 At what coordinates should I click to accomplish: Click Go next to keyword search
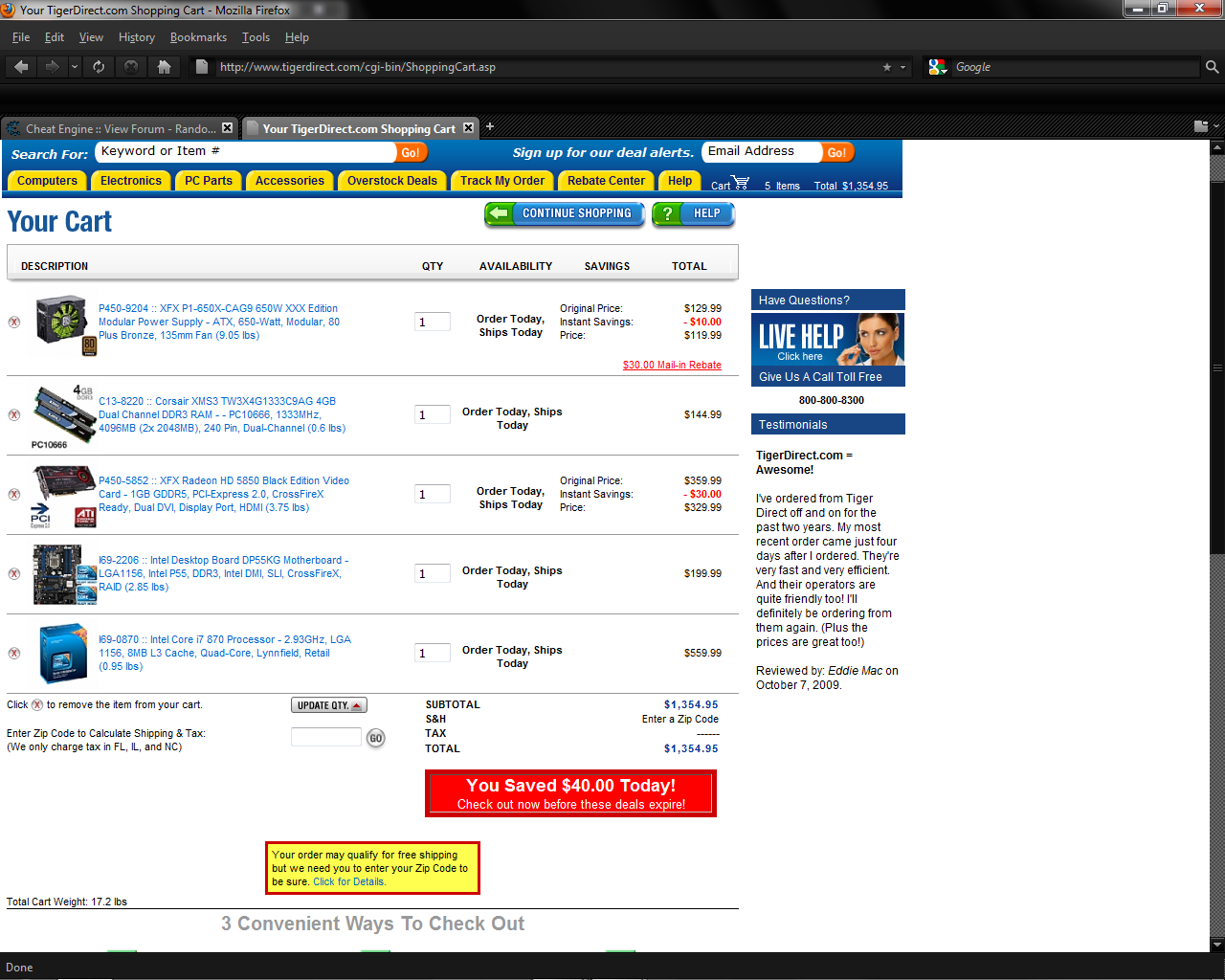coord(411,152)
